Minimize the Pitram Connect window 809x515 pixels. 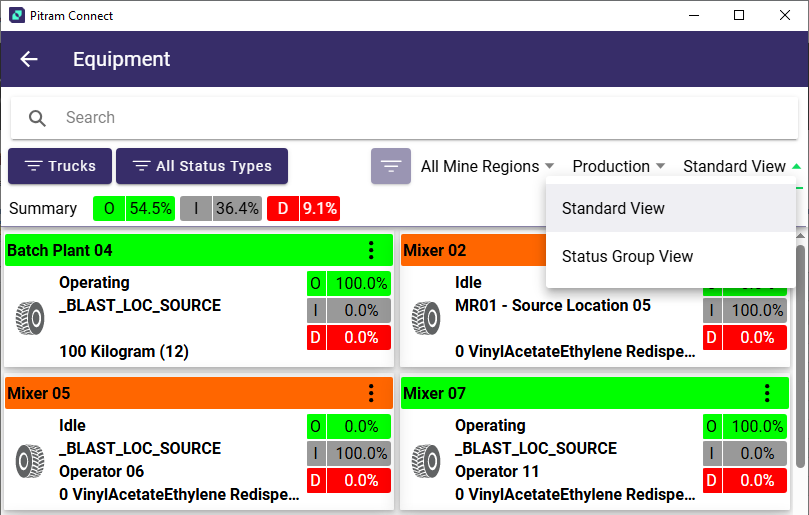coord(694,15)
